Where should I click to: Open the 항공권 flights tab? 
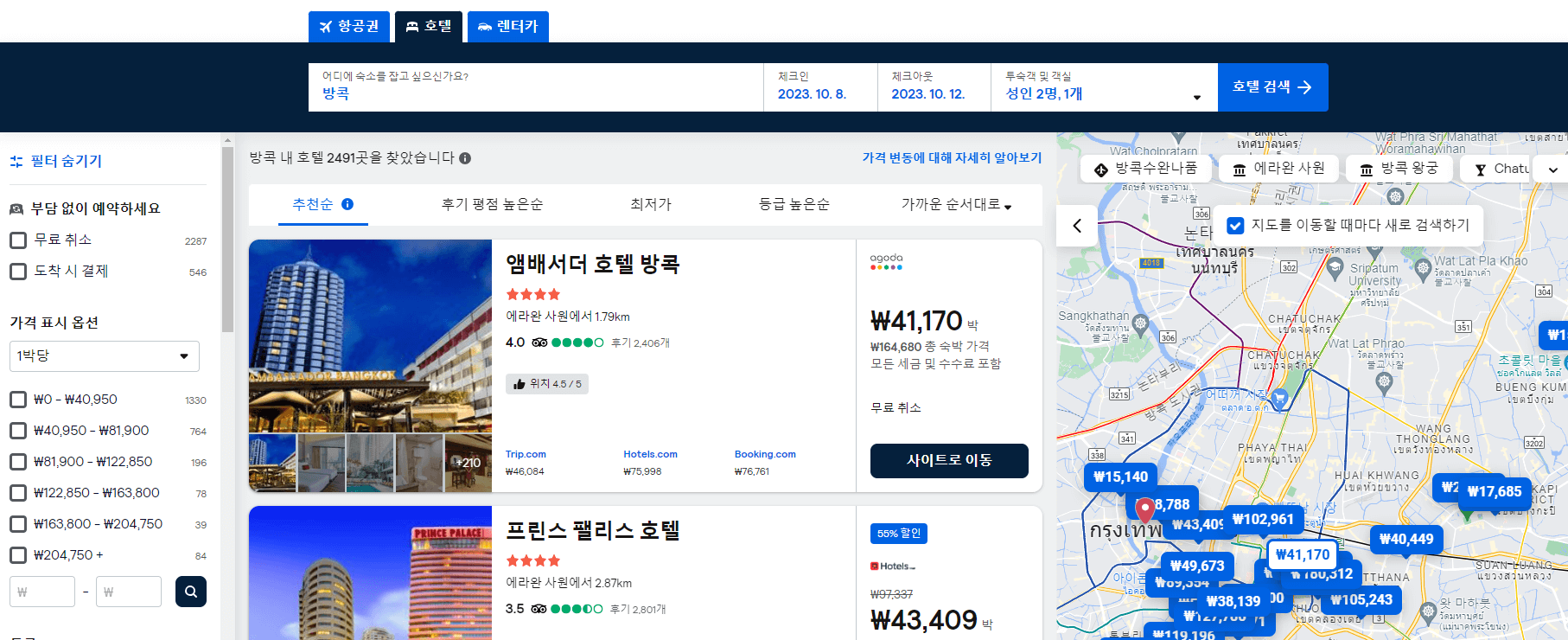(349, 27)
